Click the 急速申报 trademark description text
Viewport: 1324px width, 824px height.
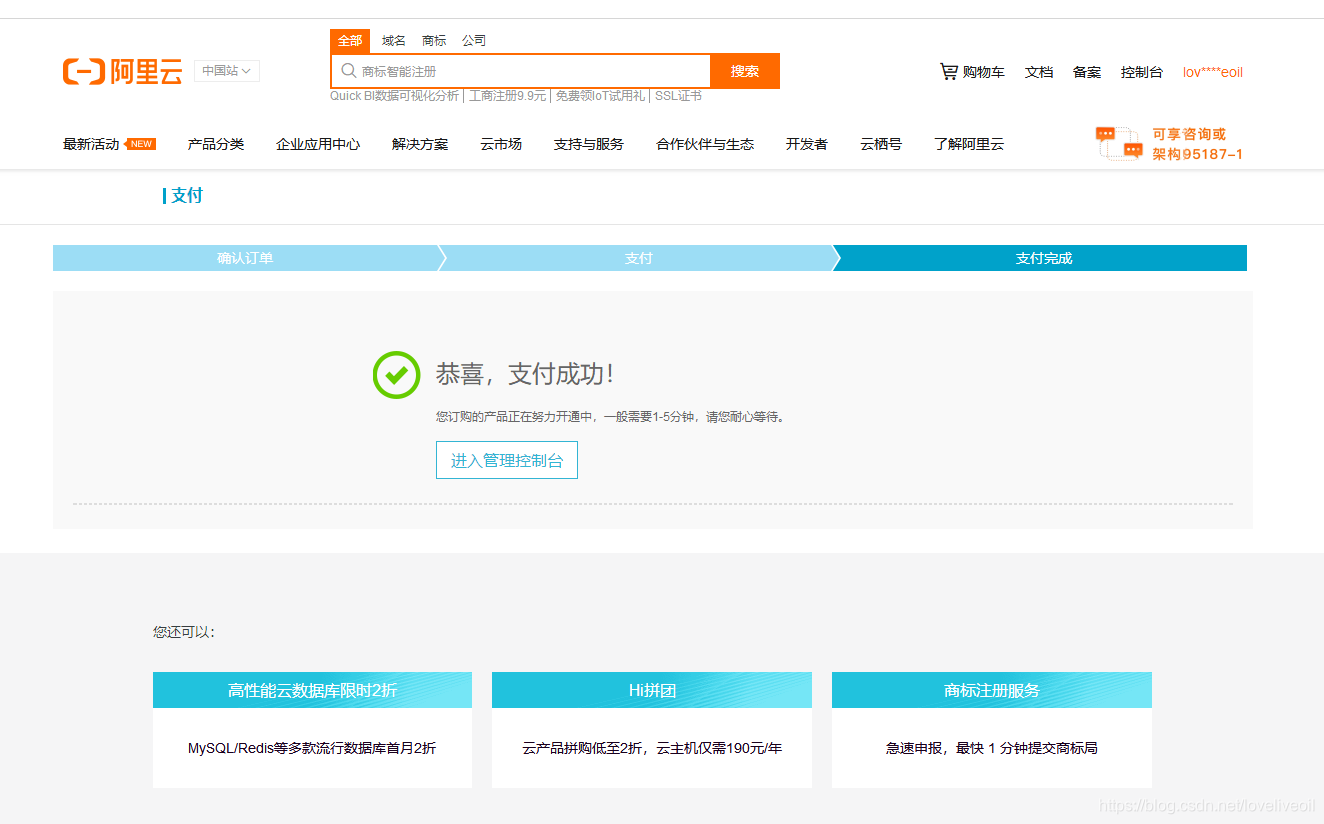992,748
